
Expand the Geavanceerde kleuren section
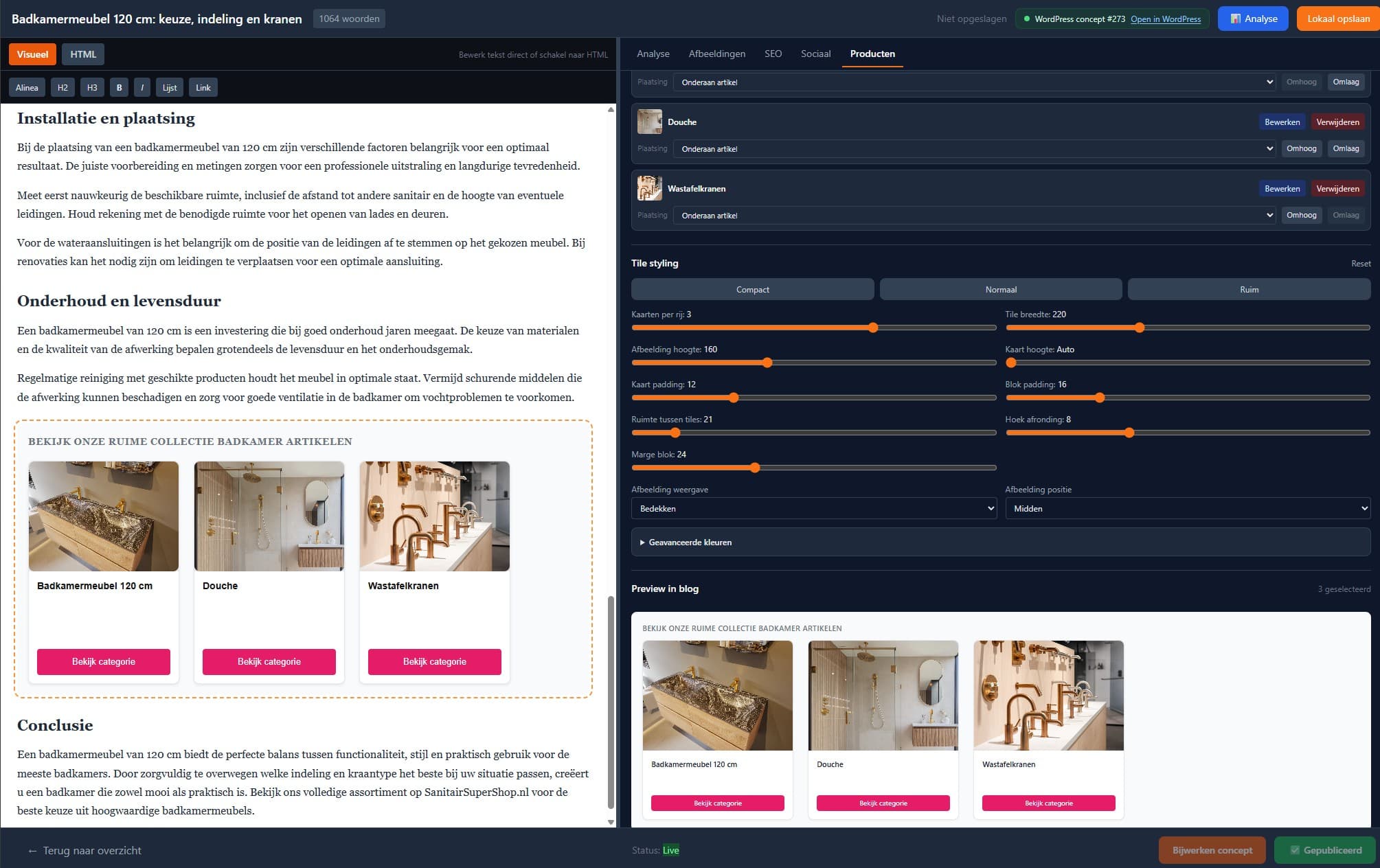[x=1001, y=542]
